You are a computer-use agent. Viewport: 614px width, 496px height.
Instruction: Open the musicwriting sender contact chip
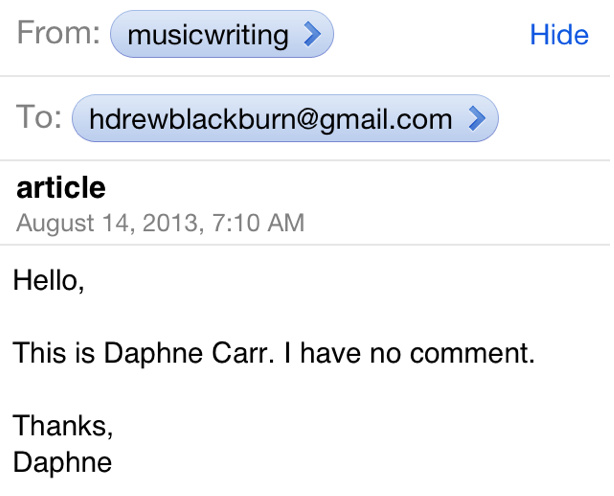pos(222,34)
